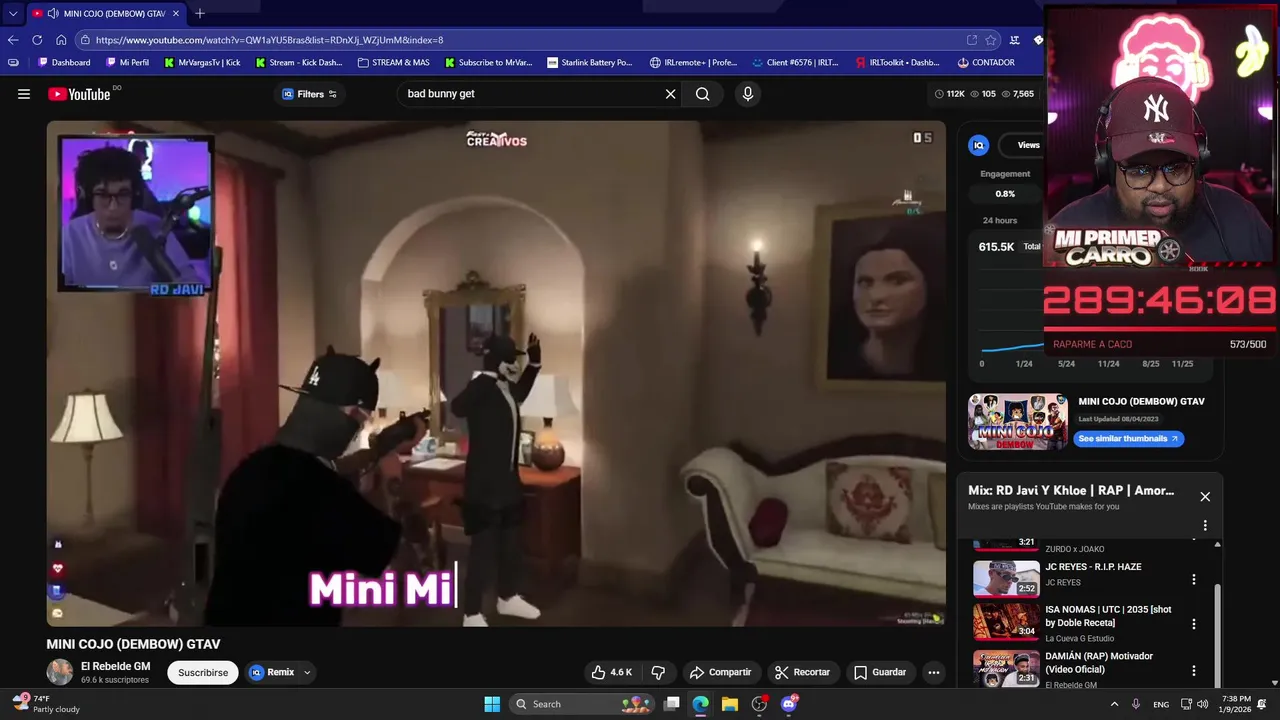1280x720 pixels.
Task: Open the Windows Start menu
Action: click(492, 704)
